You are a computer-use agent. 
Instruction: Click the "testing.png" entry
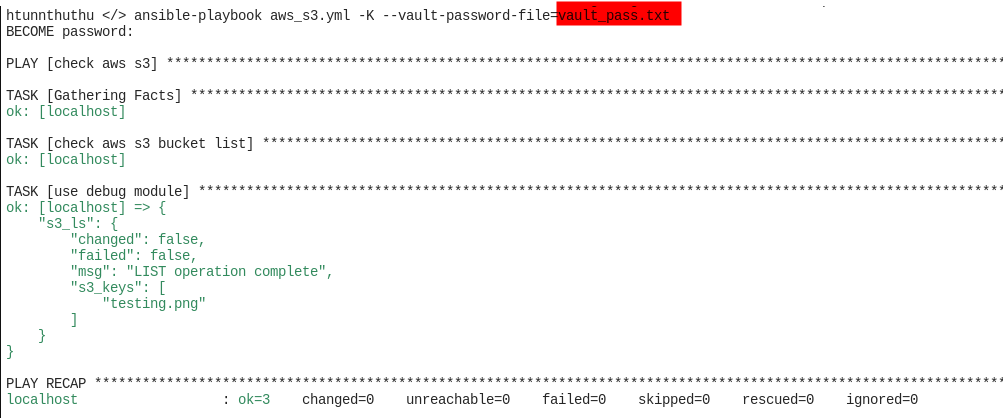click(x=154, y=303)
